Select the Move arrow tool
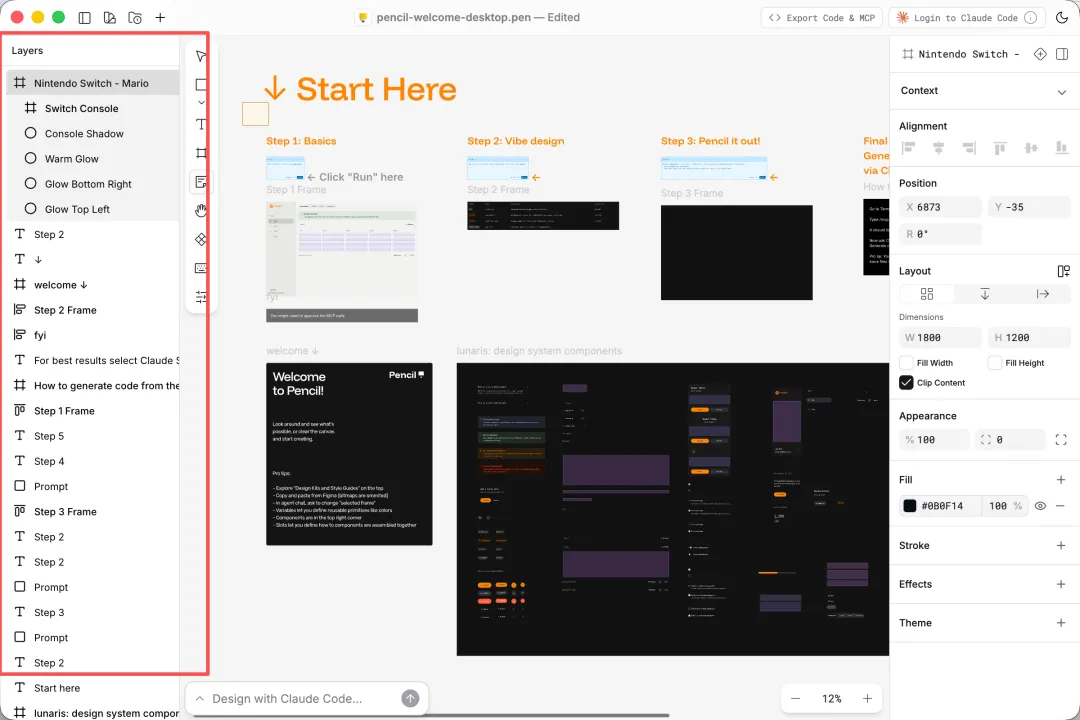Viewport: 1080px width, 720px height. [x=201, y=56]
